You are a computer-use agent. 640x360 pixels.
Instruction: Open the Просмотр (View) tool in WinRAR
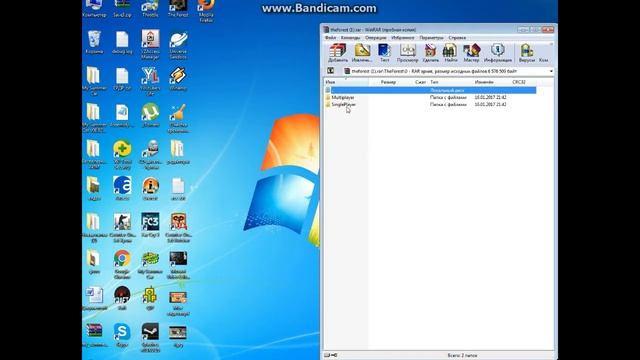tap(407, 53)
